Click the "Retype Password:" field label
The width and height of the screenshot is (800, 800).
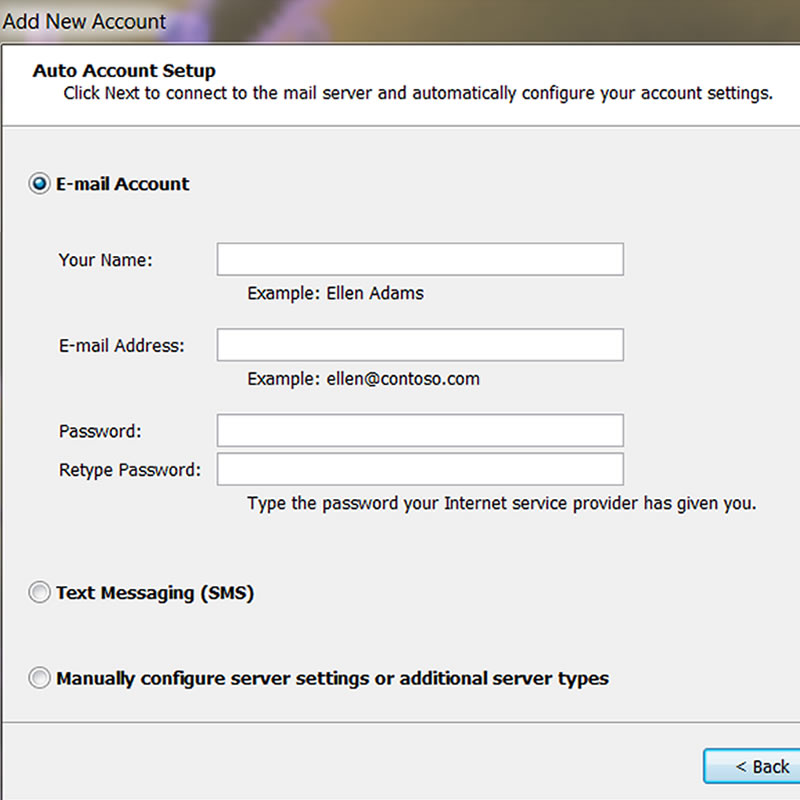coord(130,470)
